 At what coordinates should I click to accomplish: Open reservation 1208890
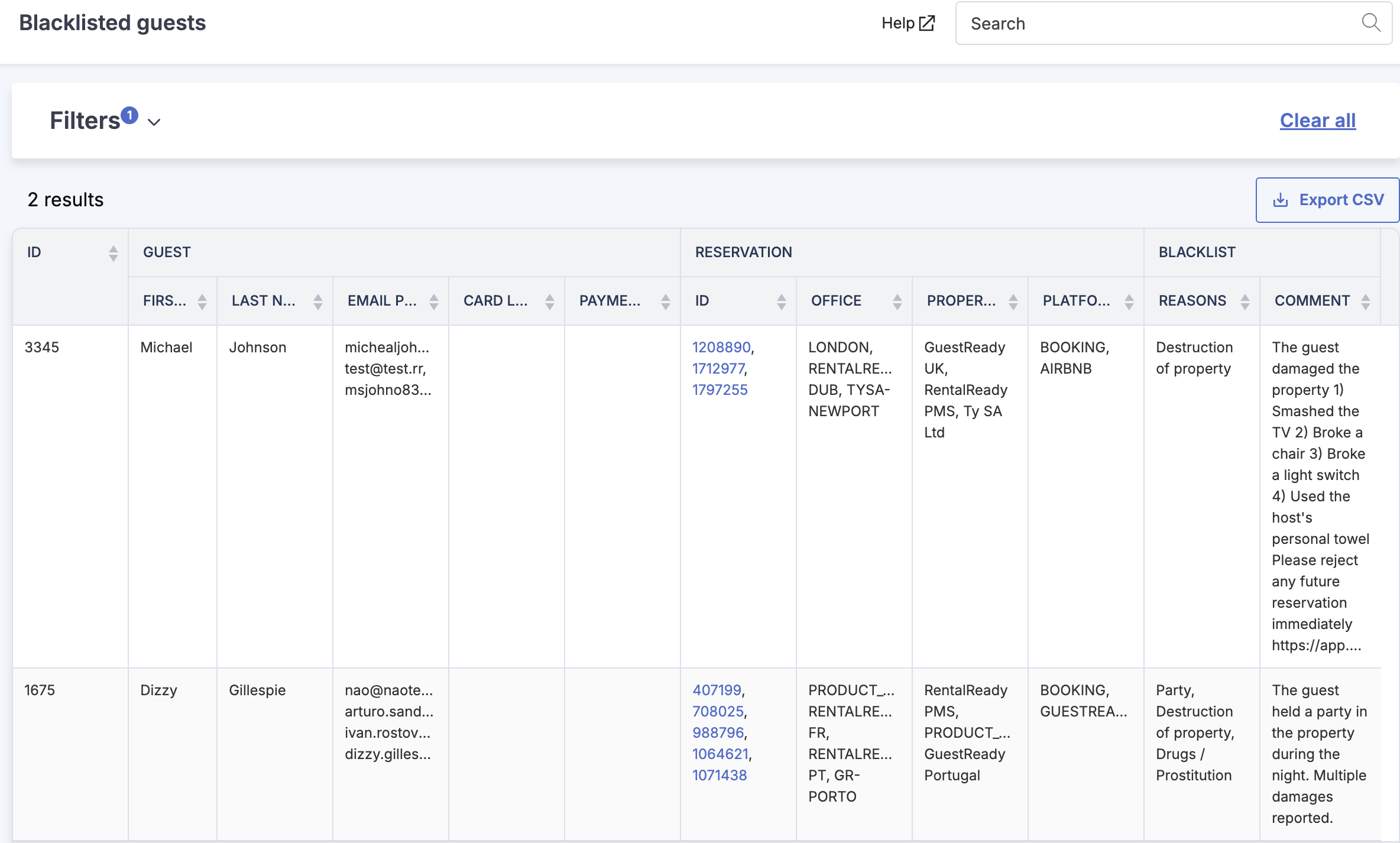[x=721, y=347]
